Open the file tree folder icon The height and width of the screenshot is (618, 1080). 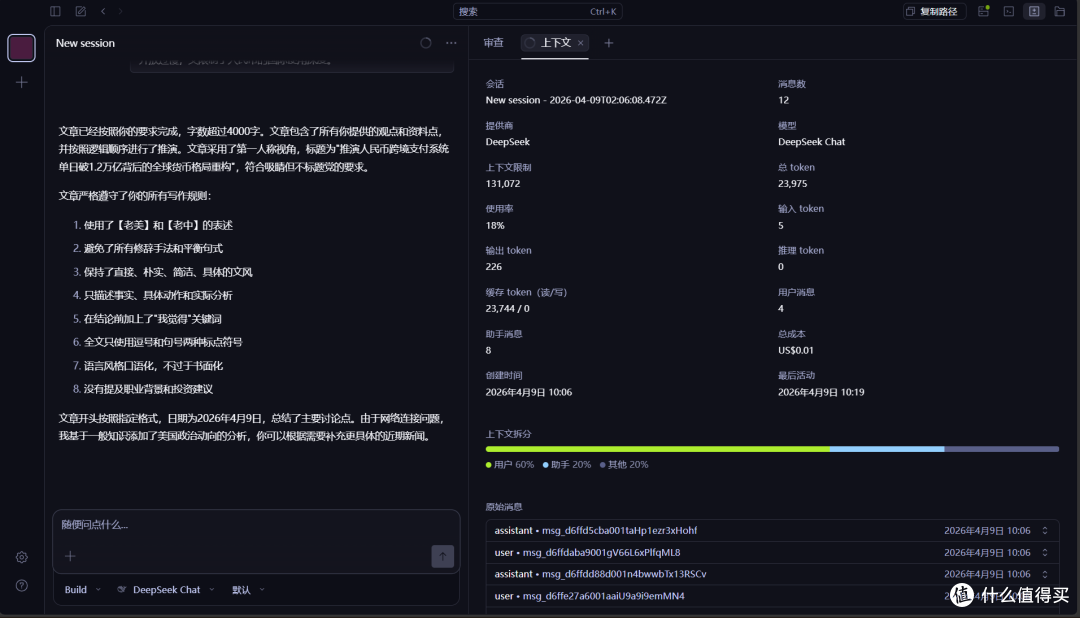click(1060, 11)
